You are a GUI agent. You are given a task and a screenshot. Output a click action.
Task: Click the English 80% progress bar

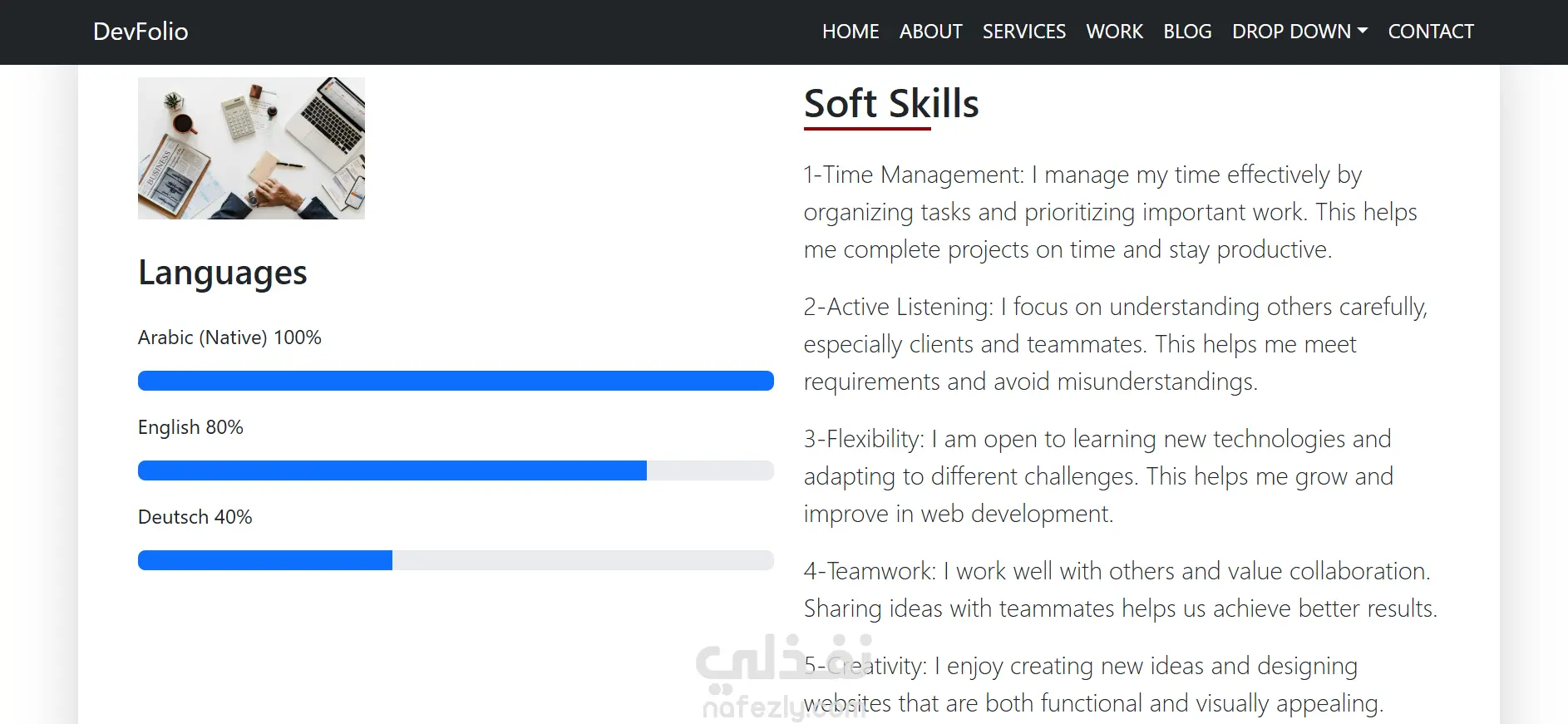click(456, 470)
